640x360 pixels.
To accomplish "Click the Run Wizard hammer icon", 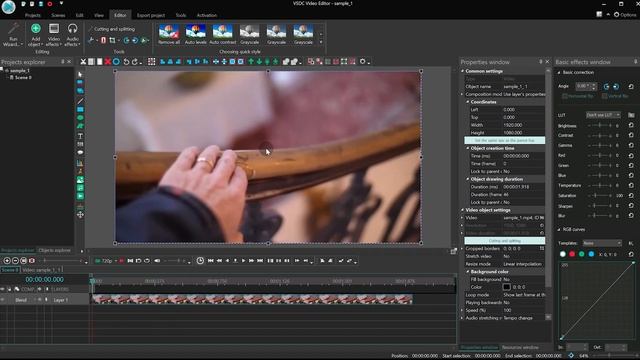I will [13, 29].
